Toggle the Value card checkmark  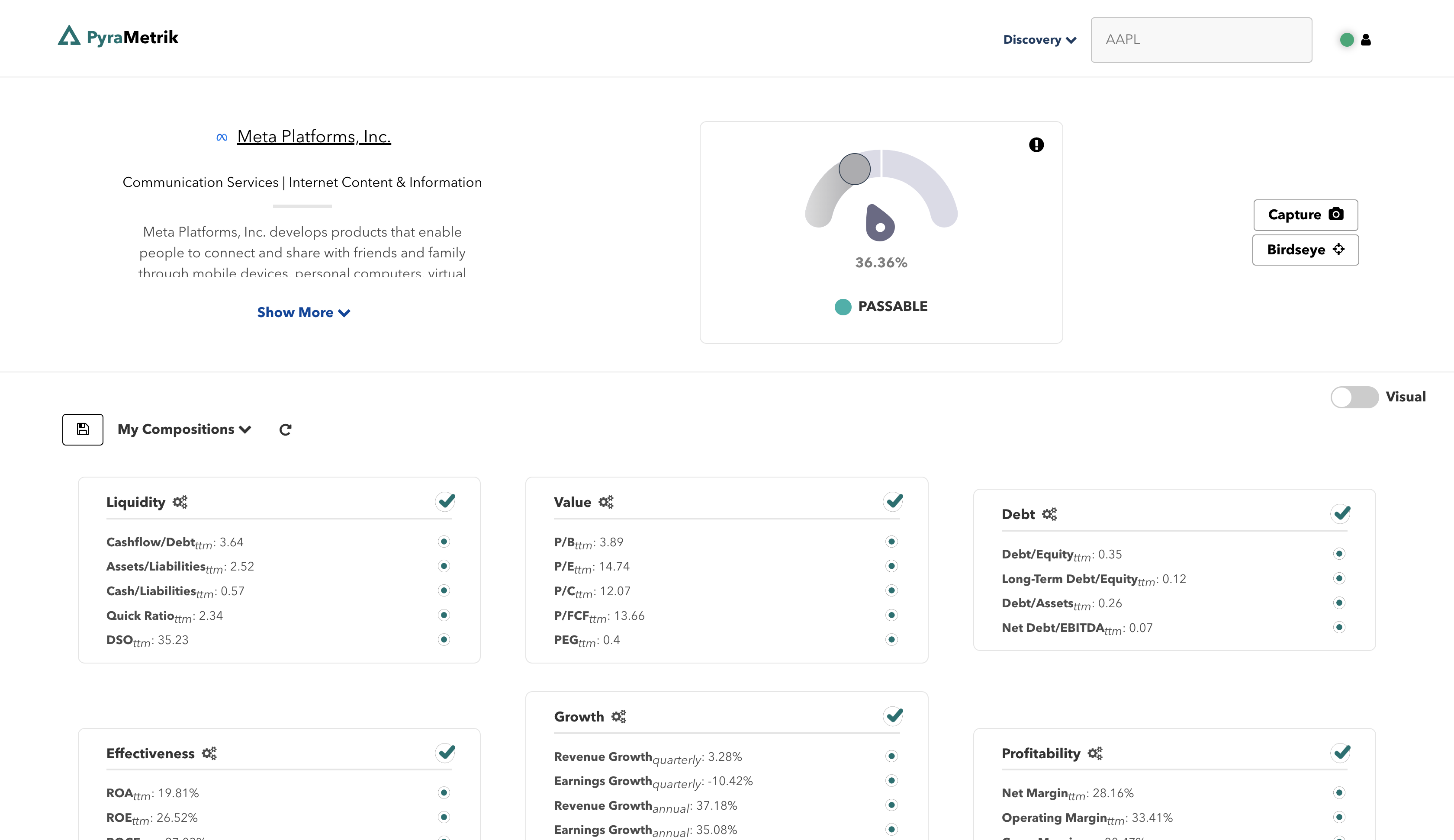point(893,501)
